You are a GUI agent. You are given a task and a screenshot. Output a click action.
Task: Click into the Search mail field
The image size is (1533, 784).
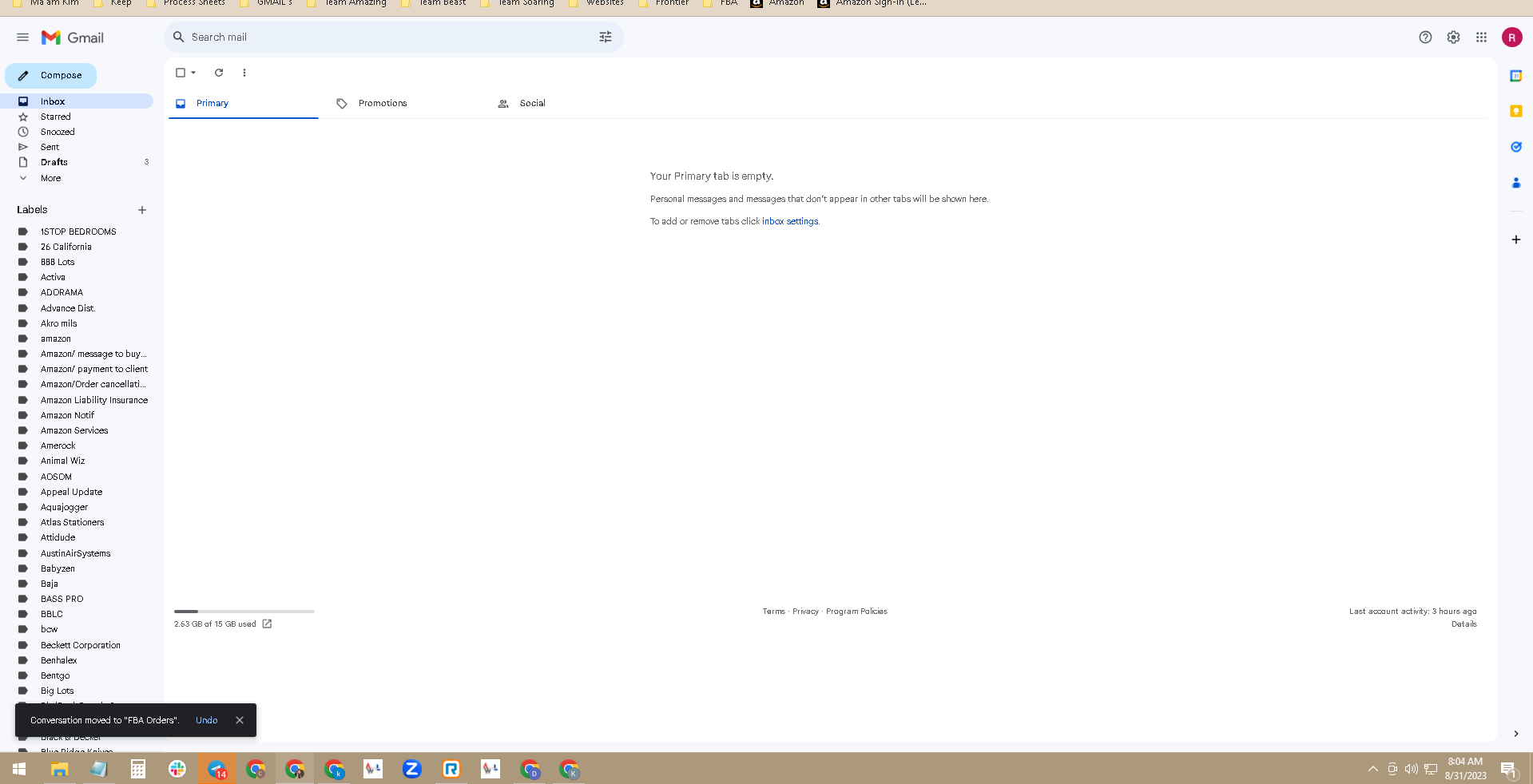click(391, 37)
